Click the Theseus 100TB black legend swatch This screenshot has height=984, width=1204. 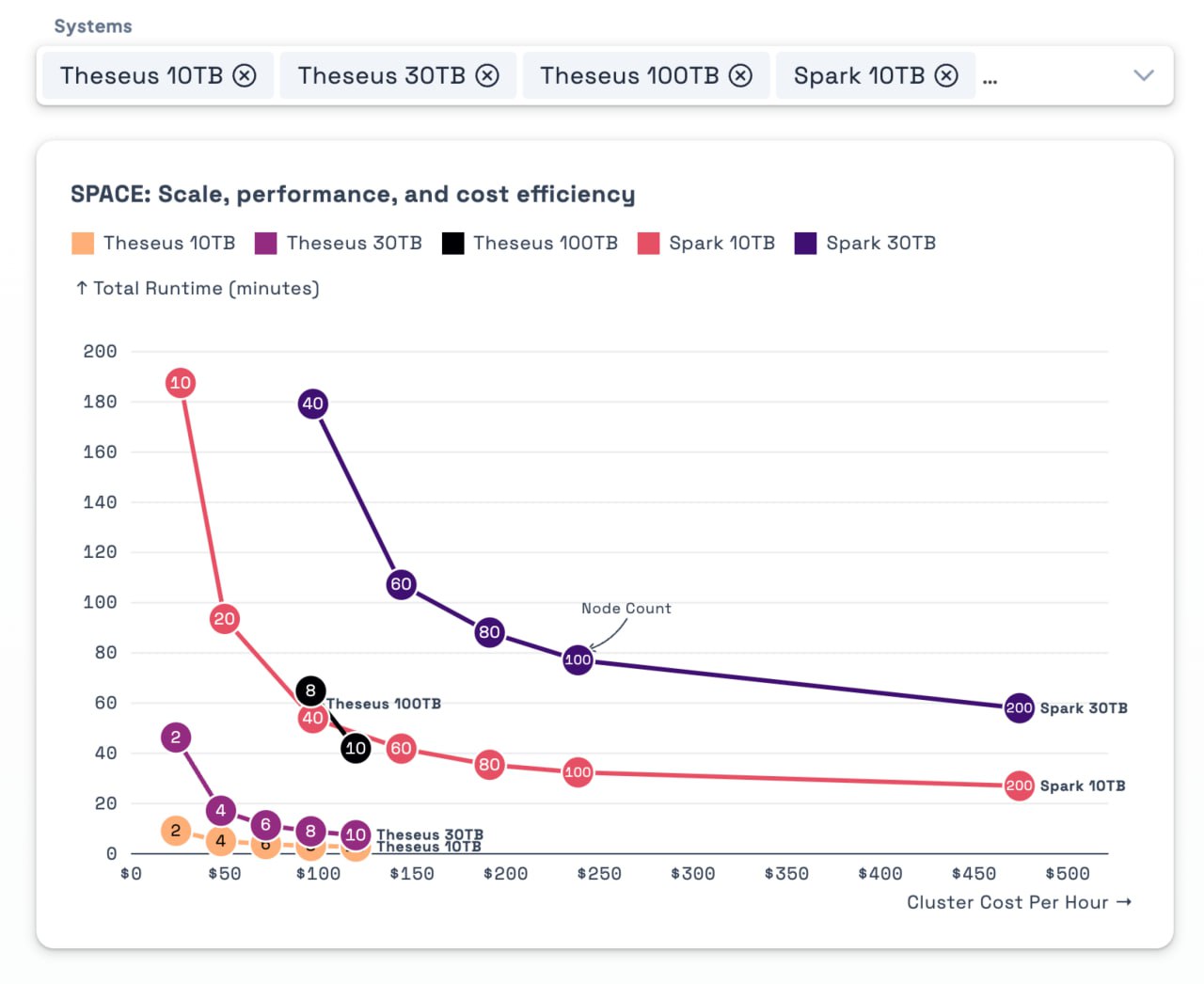point(453,244)
